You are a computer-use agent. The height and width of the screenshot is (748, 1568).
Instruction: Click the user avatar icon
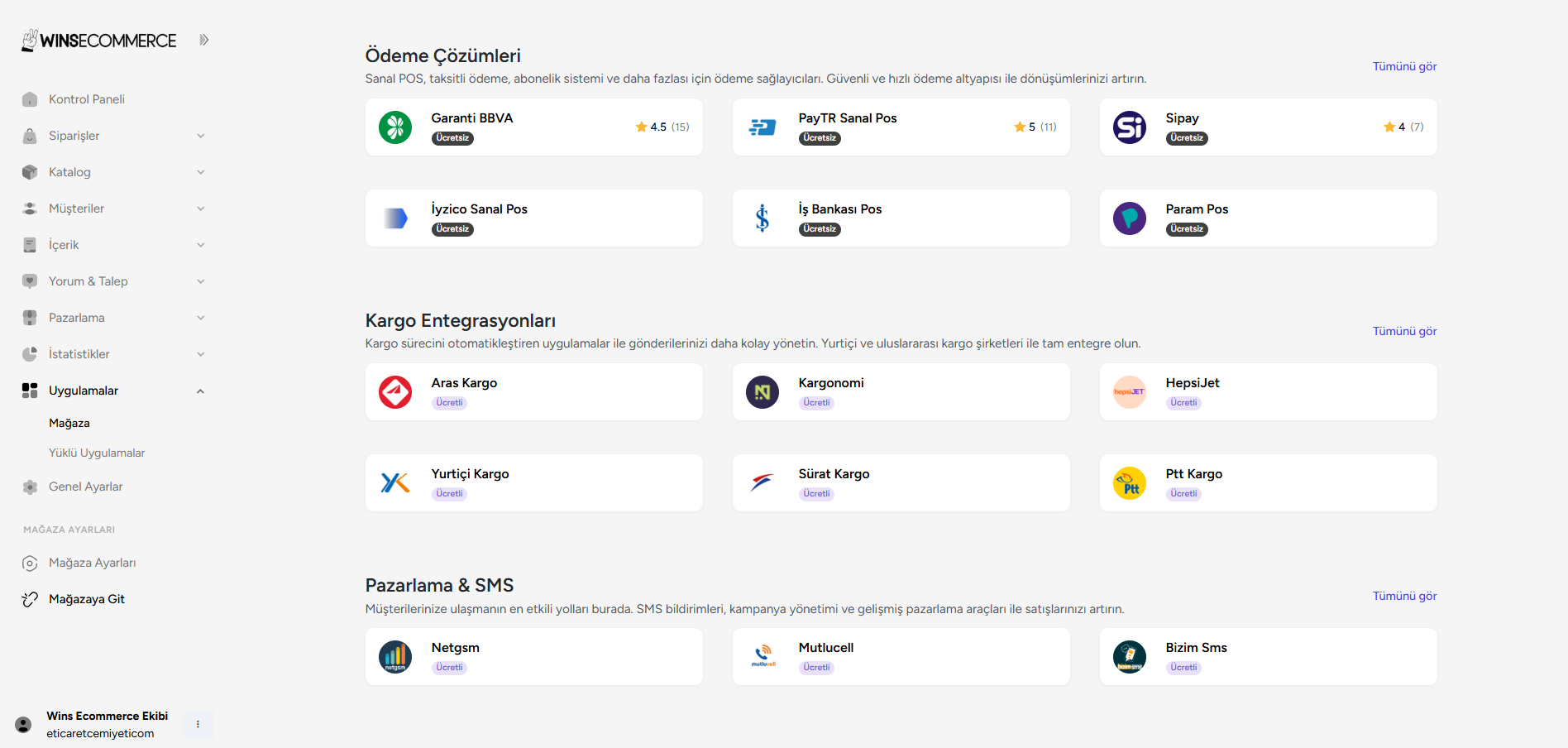click(23, 724)
